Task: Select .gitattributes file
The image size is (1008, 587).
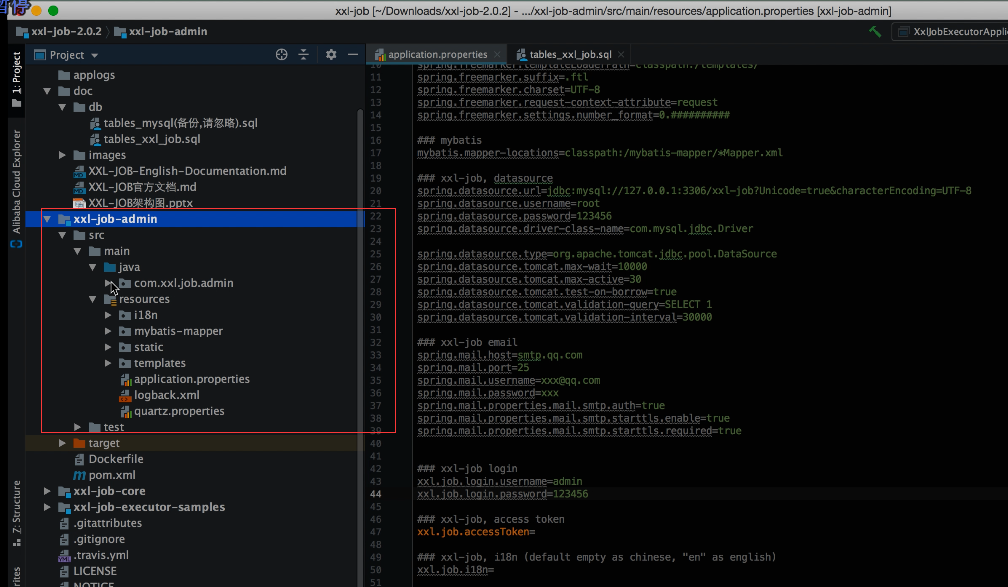Action: (100, 523)
